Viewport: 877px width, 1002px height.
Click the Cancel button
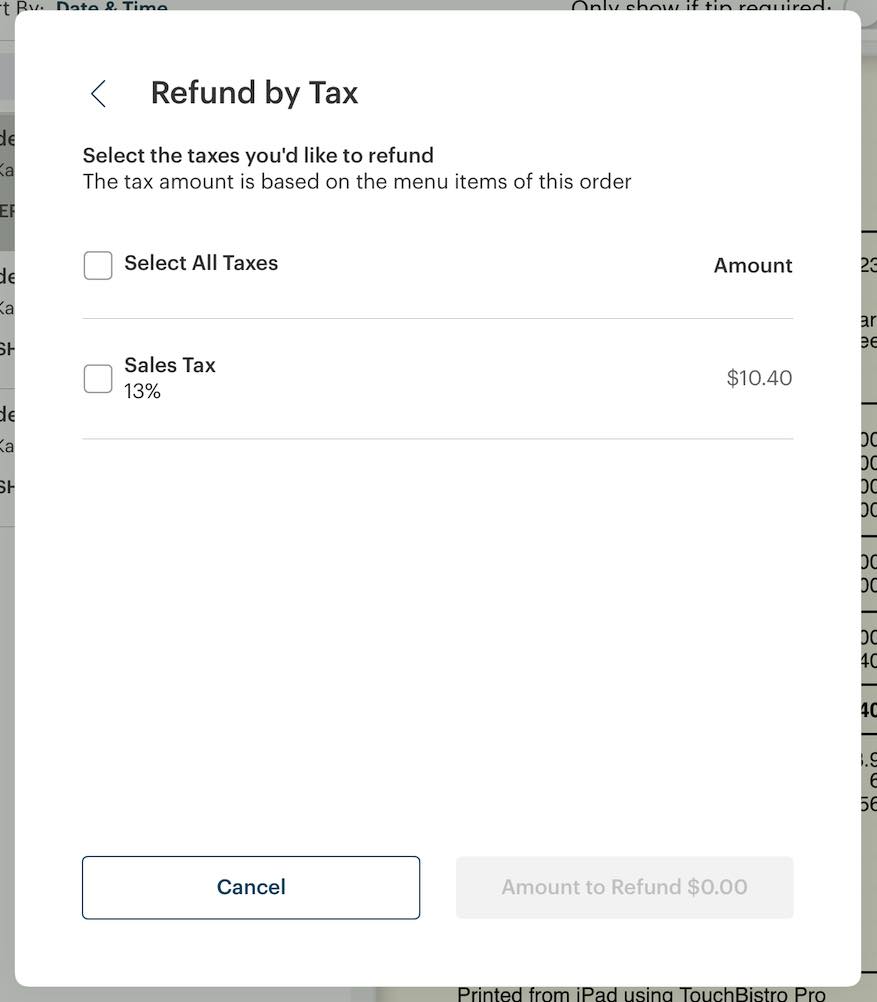click(x=251, y=887)
